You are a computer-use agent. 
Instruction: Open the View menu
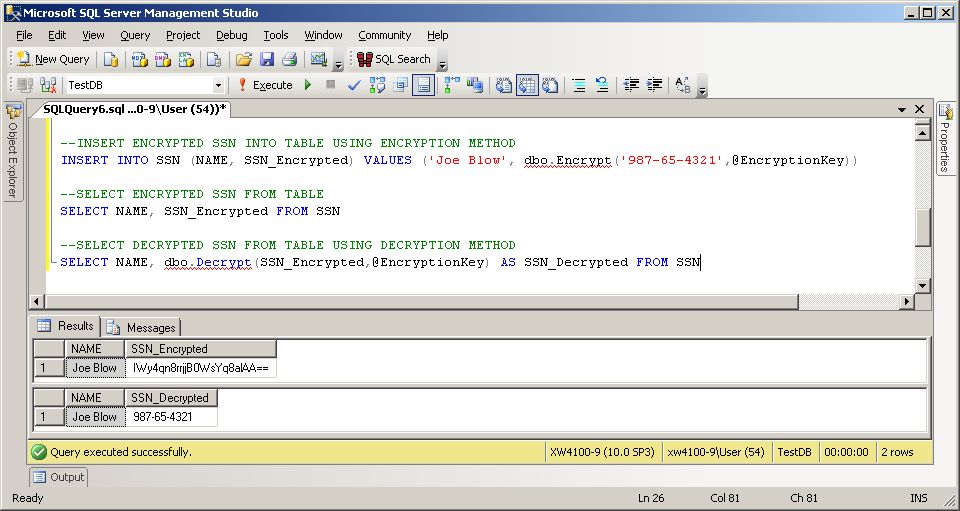[x=93, y=35]
